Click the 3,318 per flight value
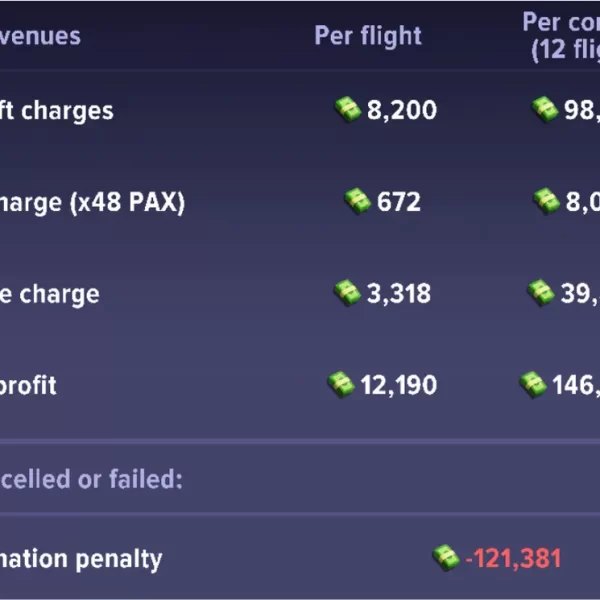 click(x=399, y=294)
